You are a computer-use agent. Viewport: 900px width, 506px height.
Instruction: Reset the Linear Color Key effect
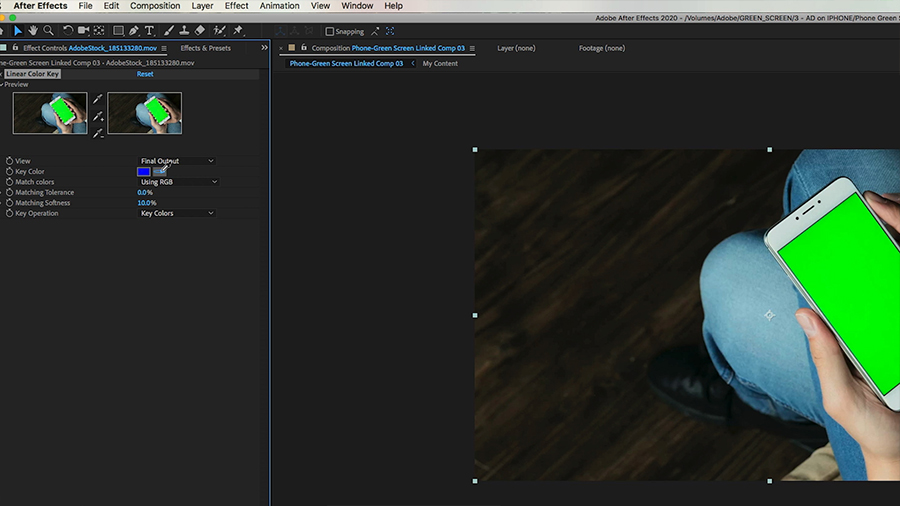pos(145,74)
